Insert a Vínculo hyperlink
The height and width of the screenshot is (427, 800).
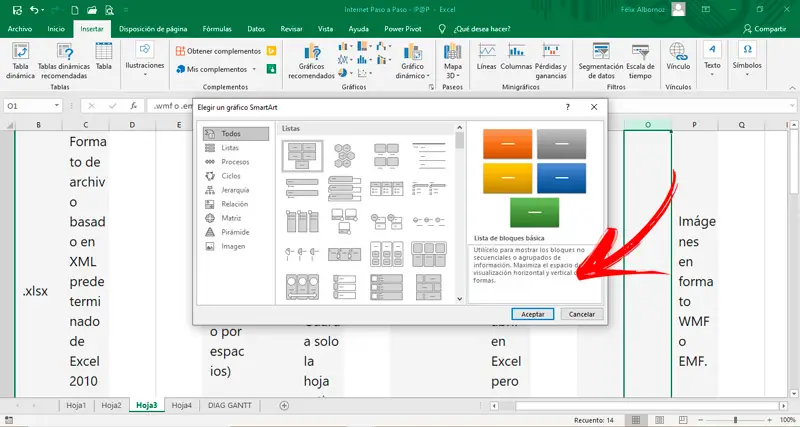[x=678, y=57]
